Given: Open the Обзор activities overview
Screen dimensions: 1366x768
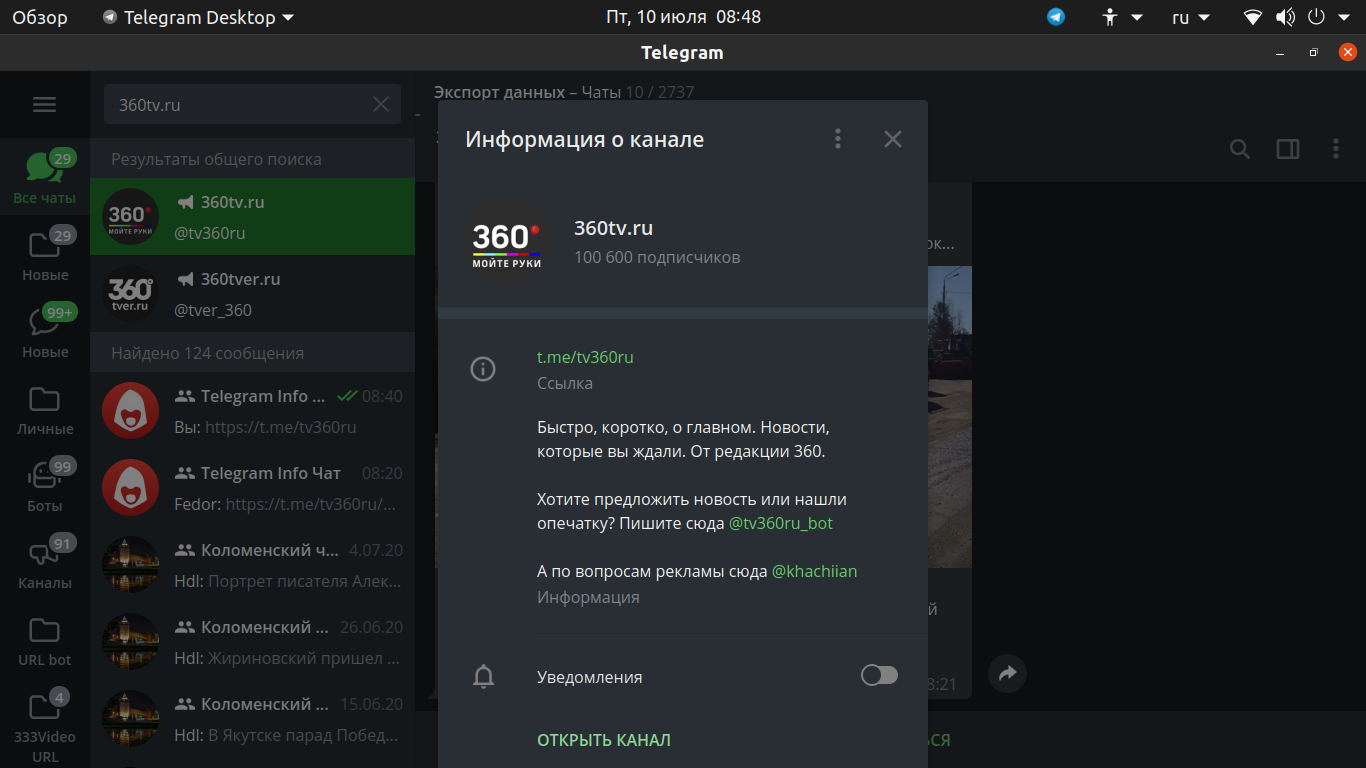Looking at the screenshot, I should coord(40,17).
